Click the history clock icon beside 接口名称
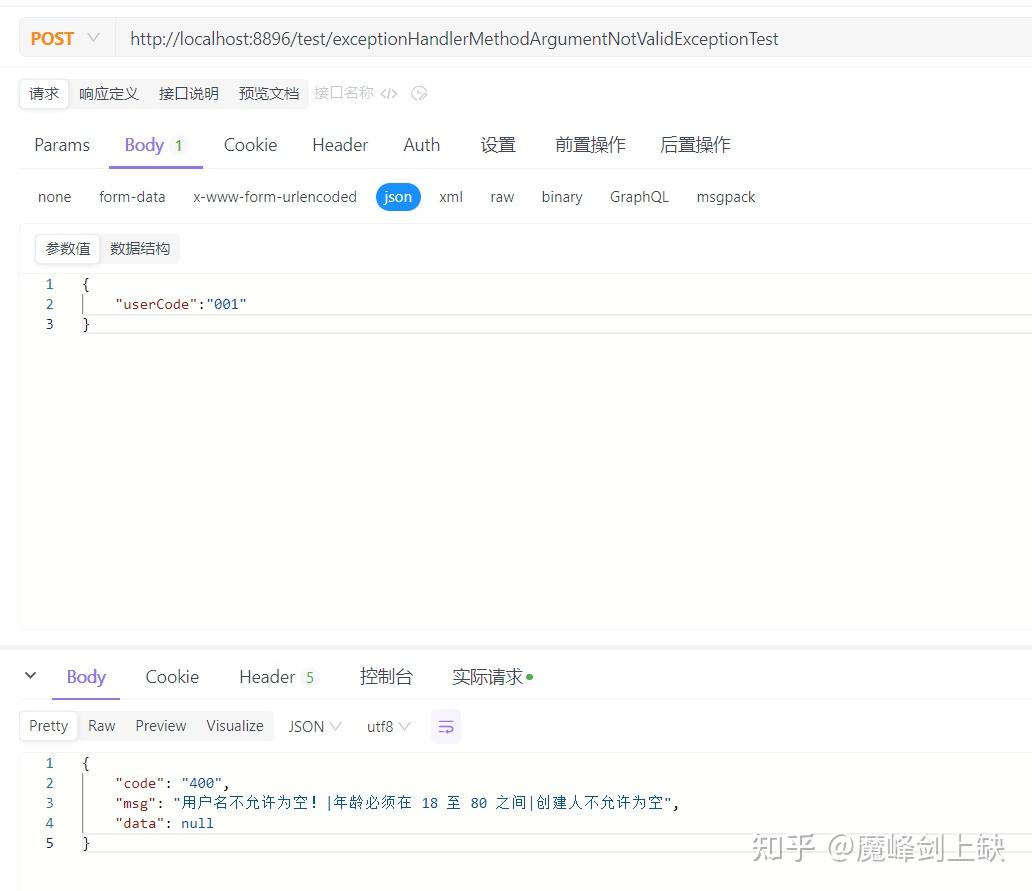Viewport: 1032px width, 891px height. click(x=418, y=93)
